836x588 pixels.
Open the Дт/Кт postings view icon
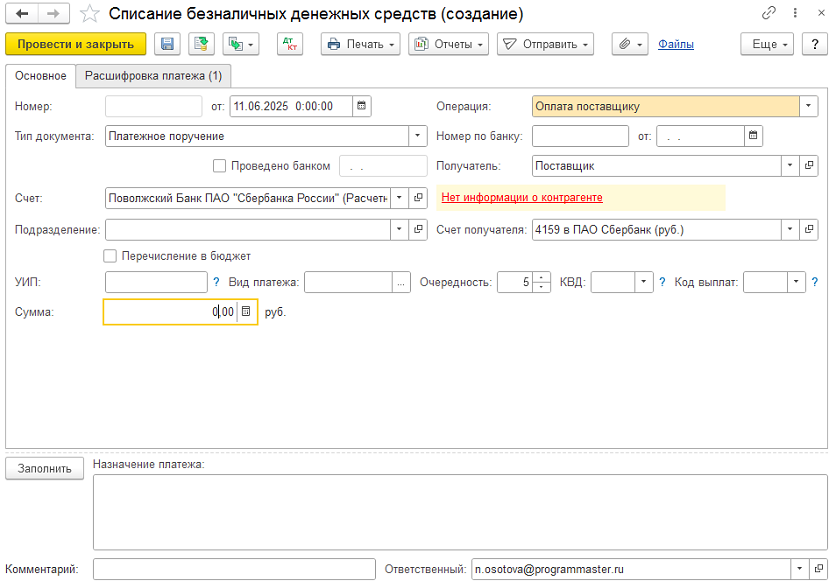[x=289, y=45]
